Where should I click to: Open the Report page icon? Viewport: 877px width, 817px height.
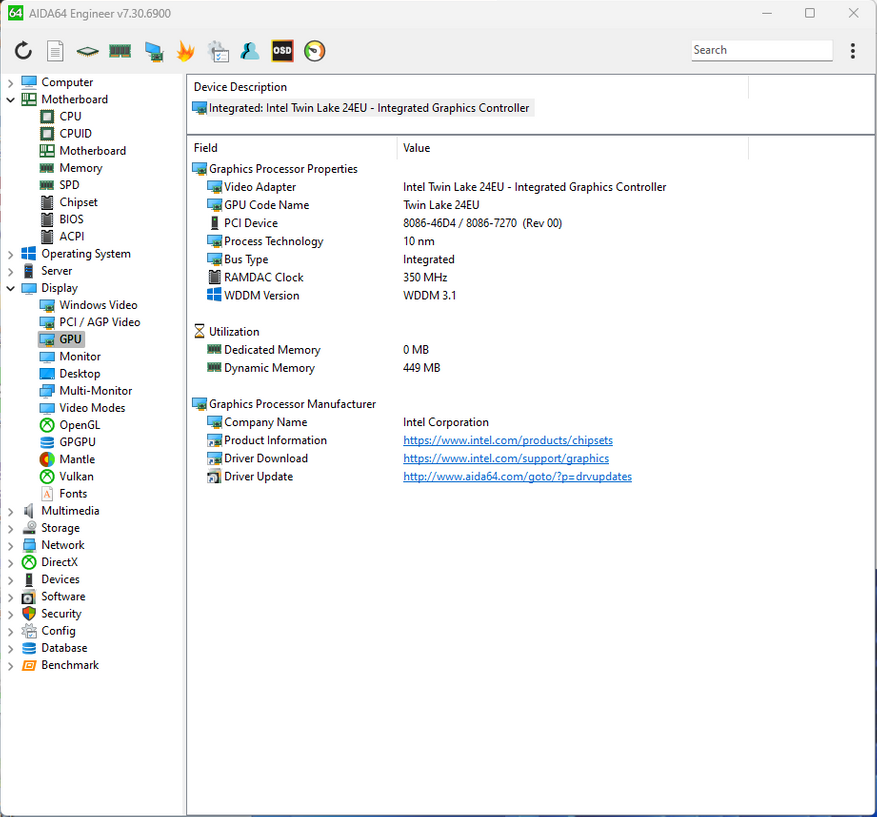click(55, 51)
